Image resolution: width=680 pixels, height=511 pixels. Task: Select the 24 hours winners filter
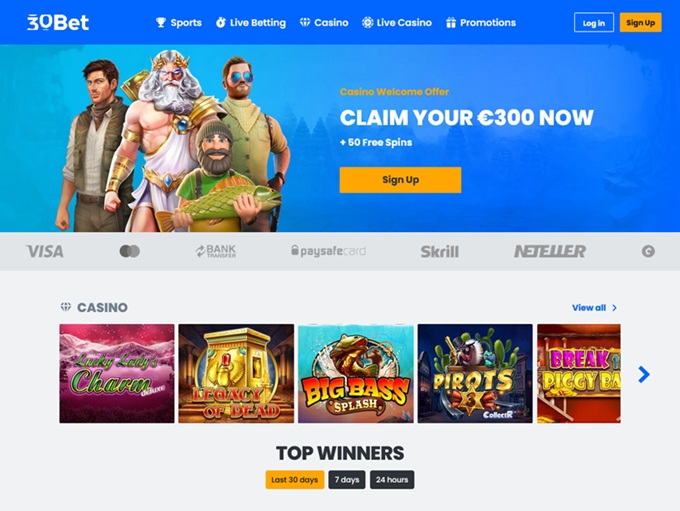pos(392,480)
